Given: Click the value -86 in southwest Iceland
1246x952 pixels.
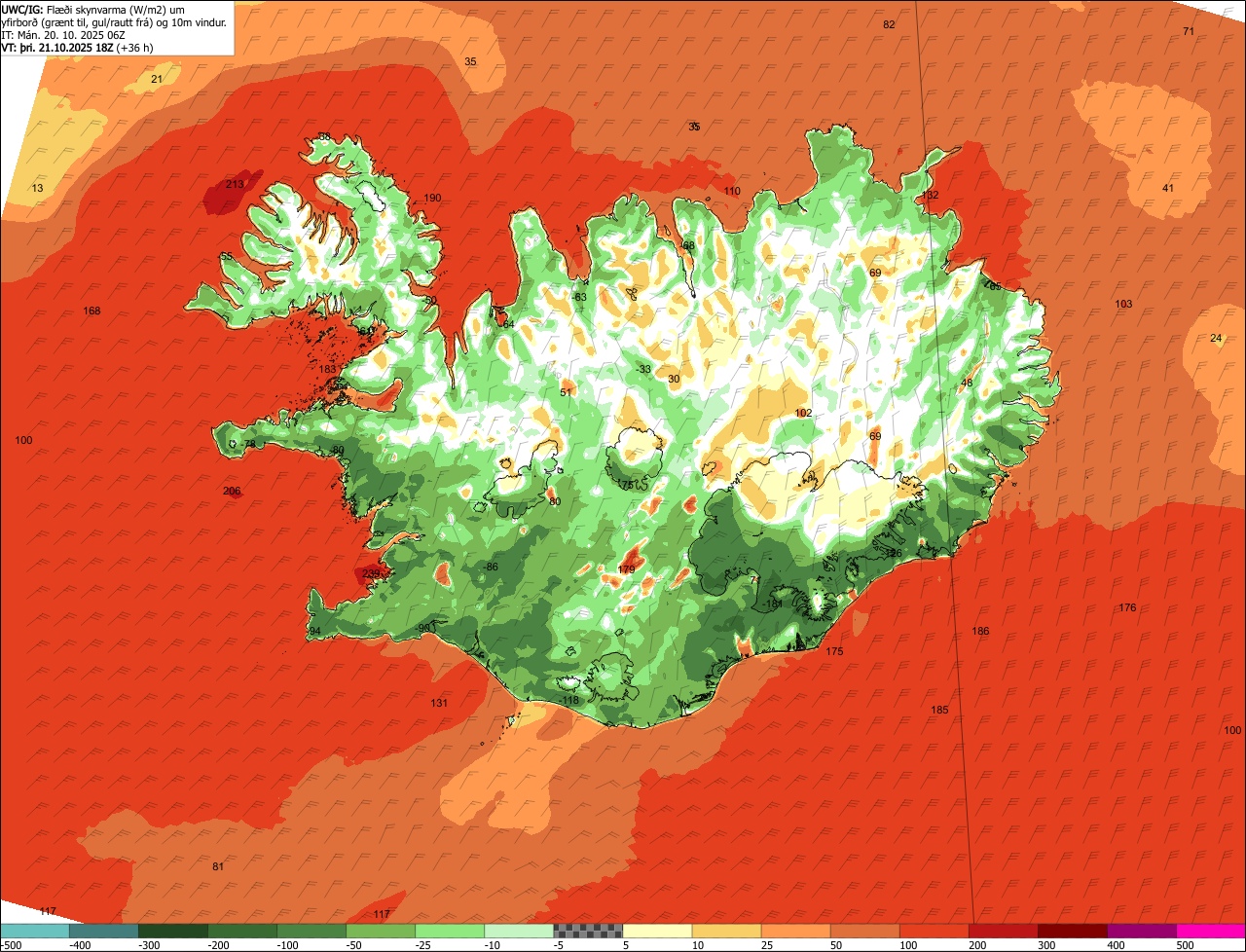Looking at the screenshot, I should tap(491, 567).
